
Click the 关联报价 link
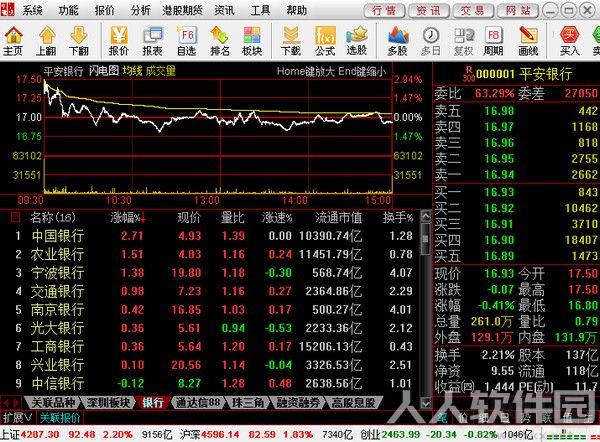pyautogui.click(x=60, y=418)
